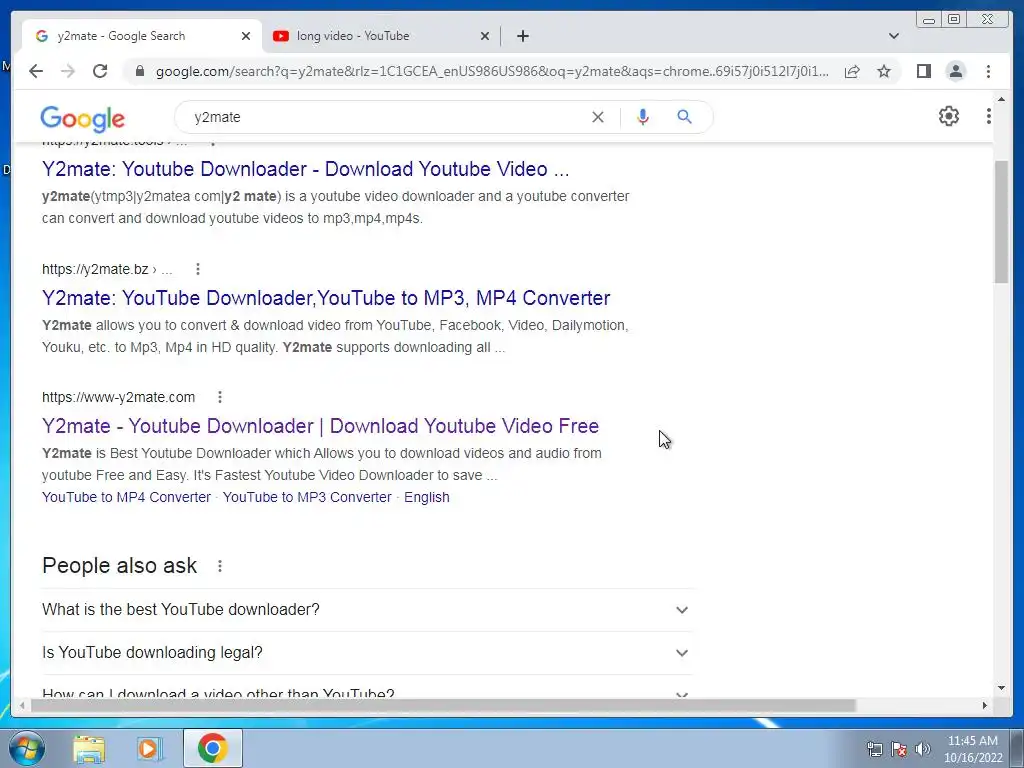
Task: Select the y2mate Google Search tab
Action: tap(142, 36)
